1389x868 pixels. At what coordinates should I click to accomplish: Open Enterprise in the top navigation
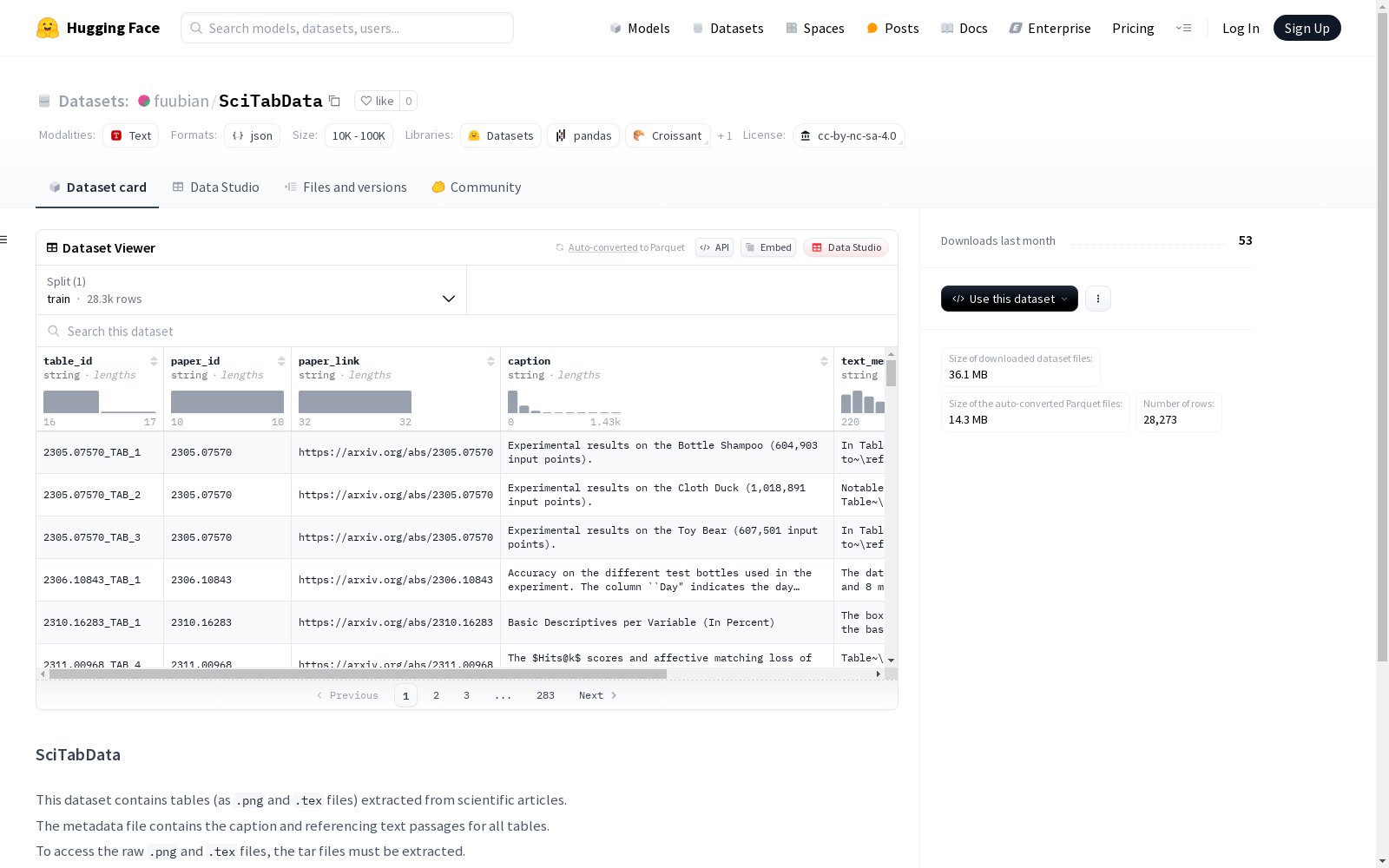pyautogui.click(x=1050, y=28)
